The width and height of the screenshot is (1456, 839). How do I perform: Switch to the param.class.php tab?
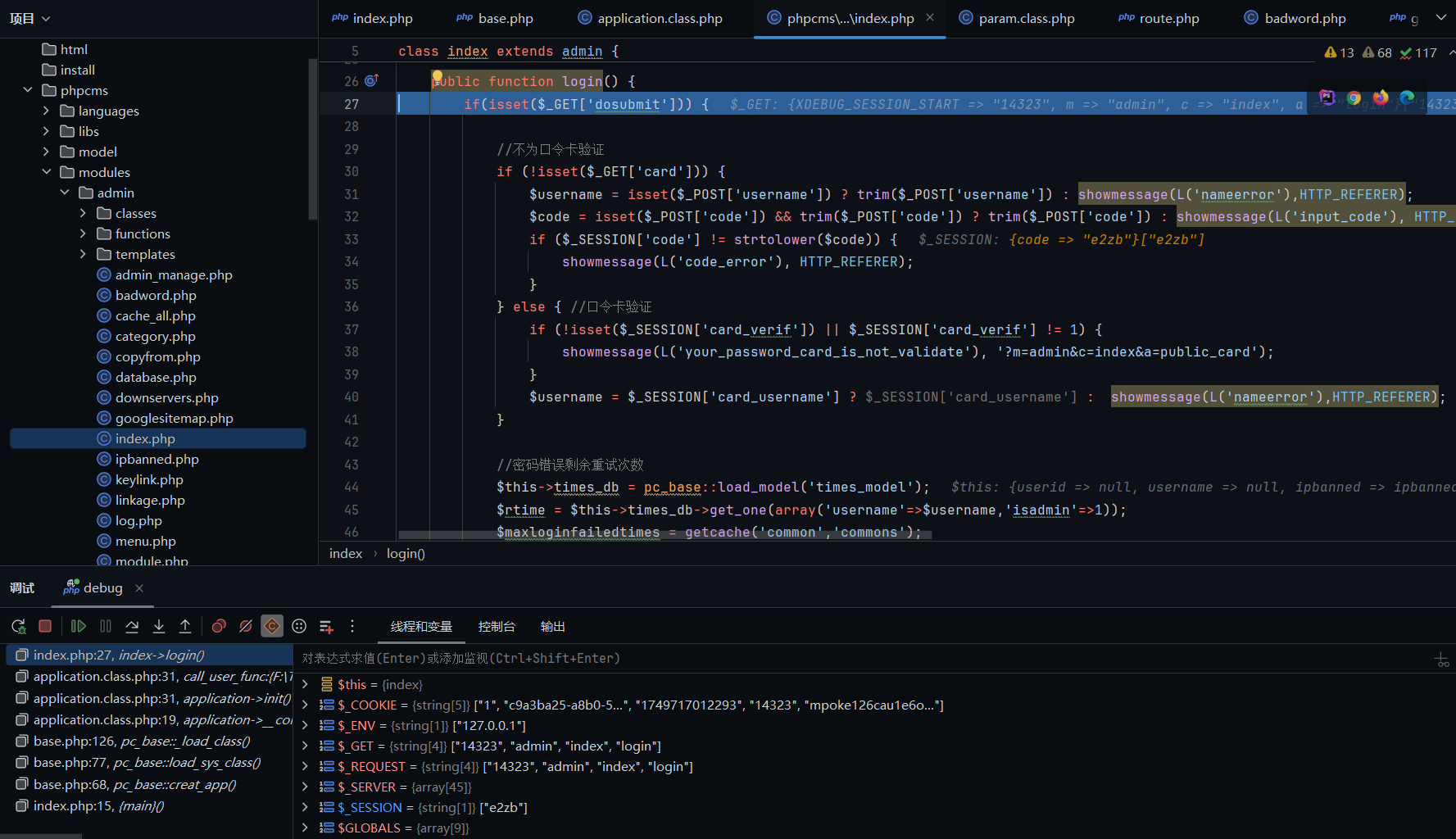(1026, 18)
